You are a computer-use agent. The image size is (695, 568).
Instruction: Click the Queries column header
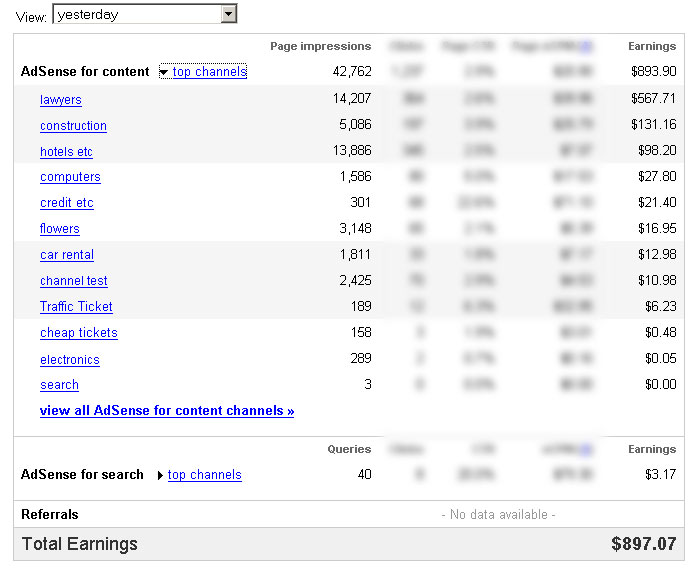coord(349,449)
